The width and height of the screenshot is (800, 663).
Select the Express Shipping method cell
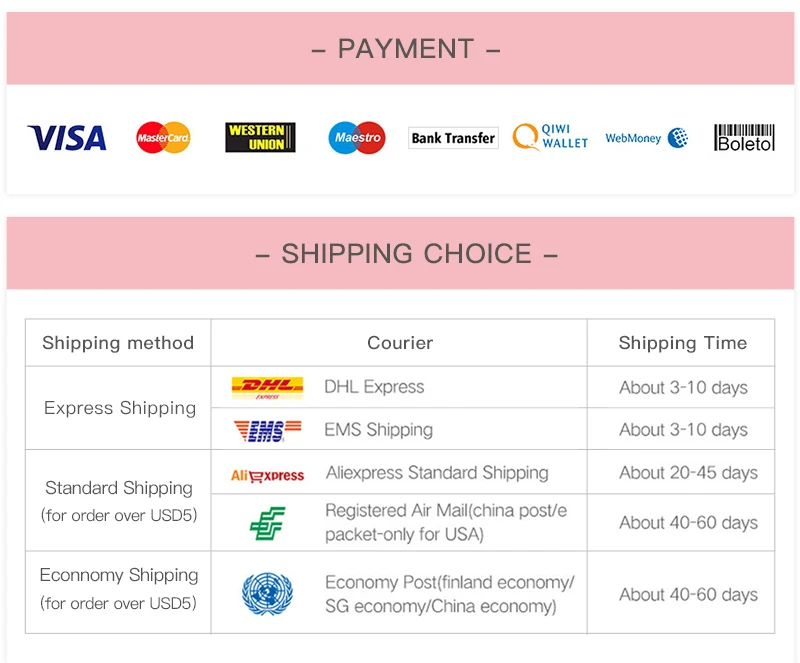pos(118,408)
